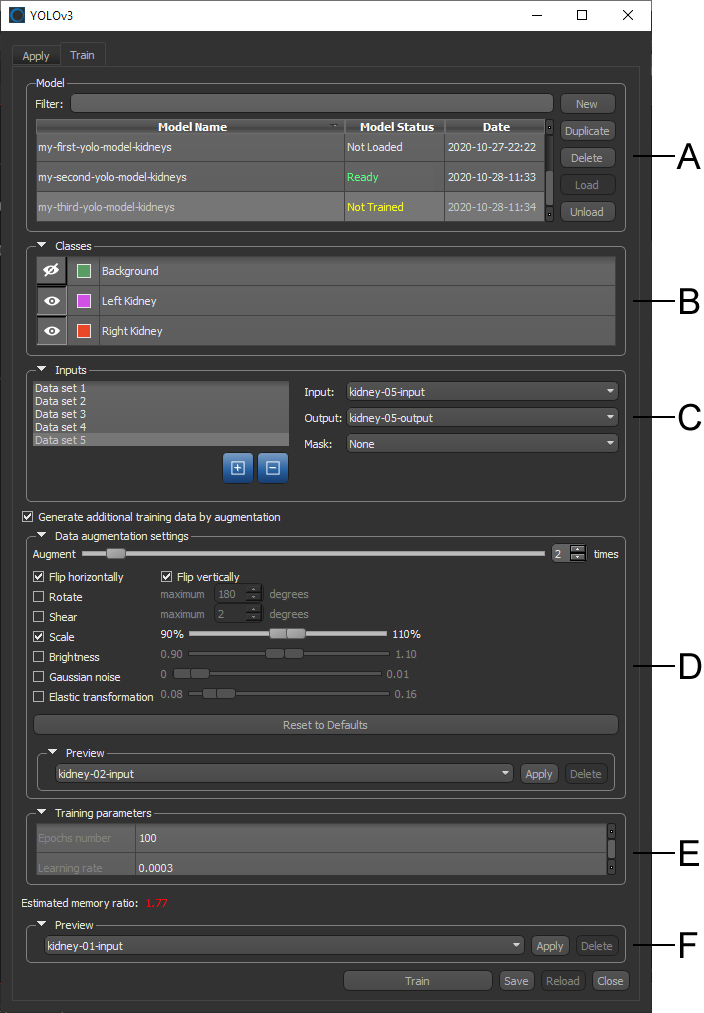Toggle Right Kidney class visibility eye

(x=51, y=331)
